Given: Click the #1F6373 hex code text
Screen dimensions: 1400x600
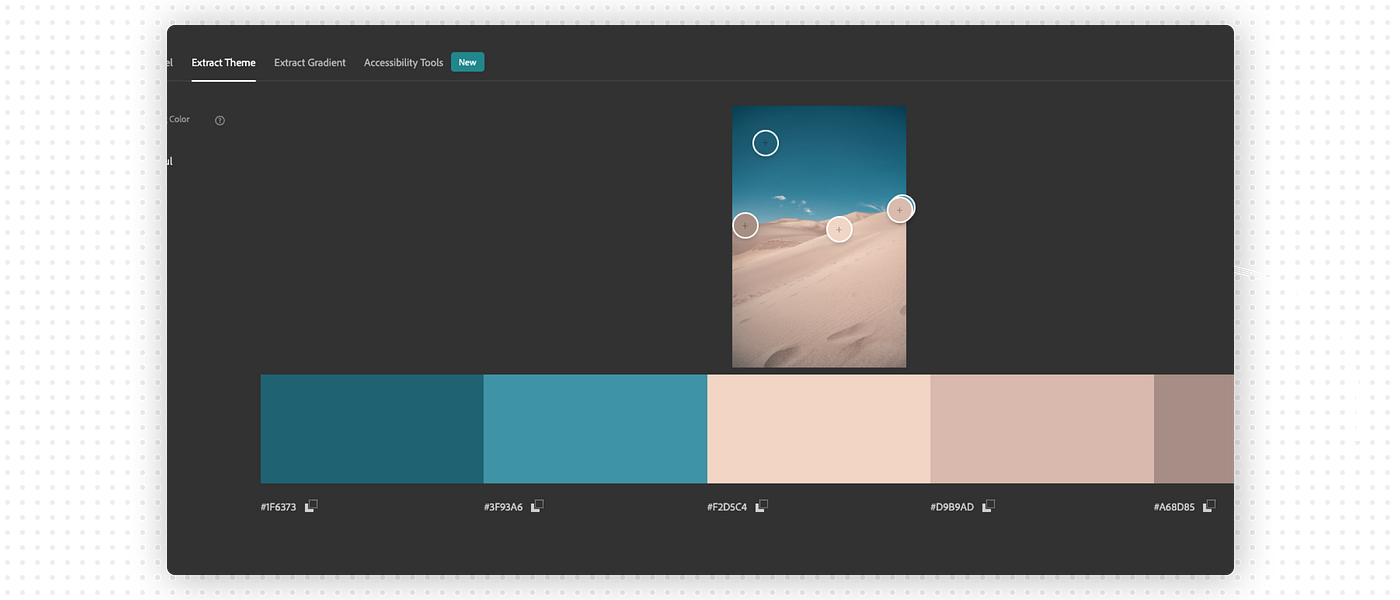Looking at the screenshot, I should point(278,507).
